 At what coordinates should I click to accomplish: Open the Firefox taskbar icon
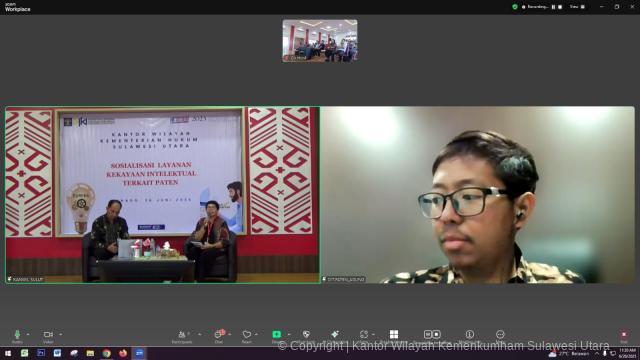coord(123,353)
